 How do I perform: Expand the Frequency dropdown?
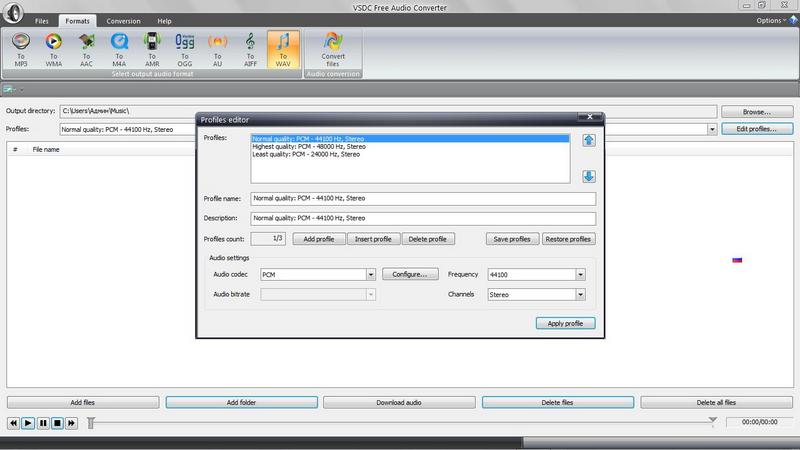580,274
